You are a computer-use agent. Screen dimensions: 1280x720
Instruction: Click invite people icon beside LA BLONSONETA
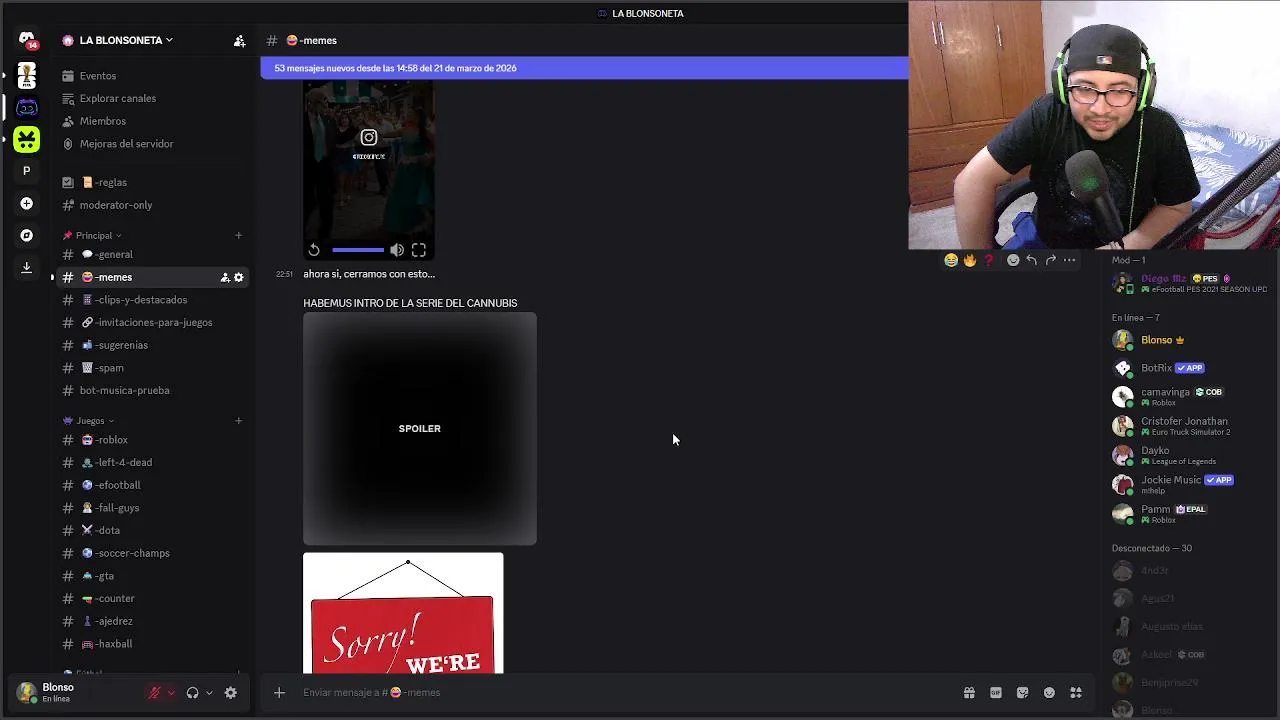tap(239, 41)
